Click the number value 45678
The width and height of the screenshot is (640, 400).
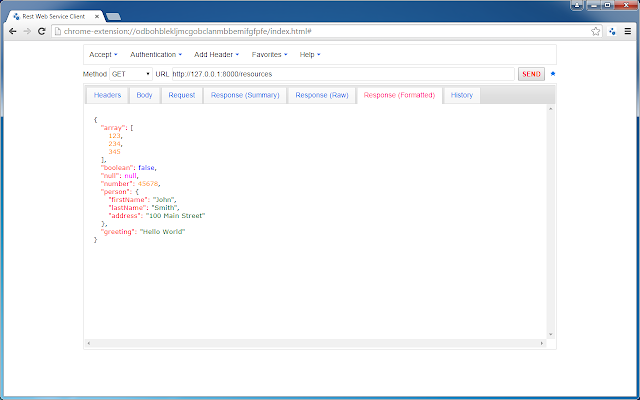click(148, 184)
